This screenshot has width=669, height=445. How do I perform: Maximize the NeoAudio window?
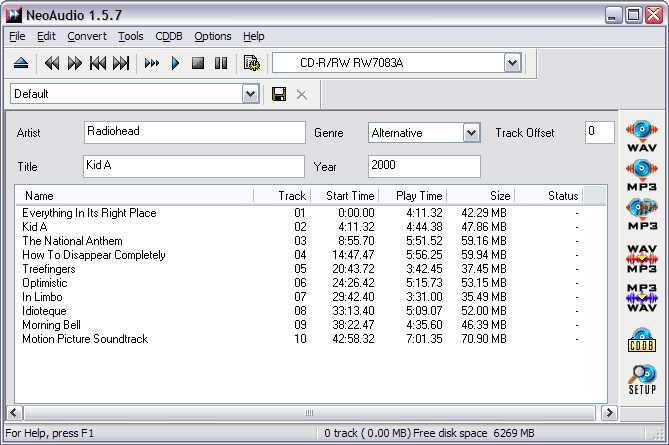coord(634,15)
